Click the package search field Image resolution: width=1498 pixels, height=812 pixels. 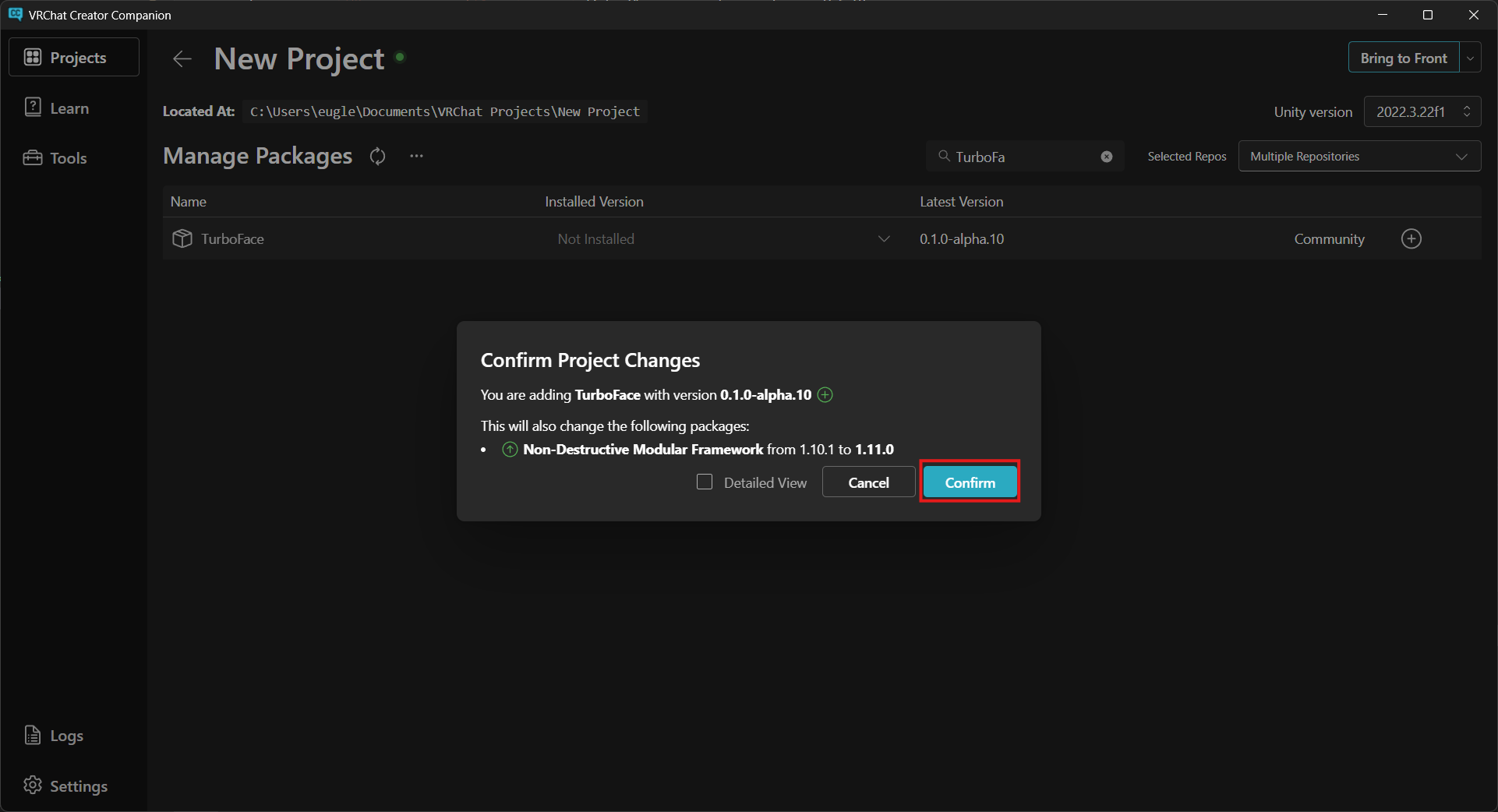(x=1025, y=157)
